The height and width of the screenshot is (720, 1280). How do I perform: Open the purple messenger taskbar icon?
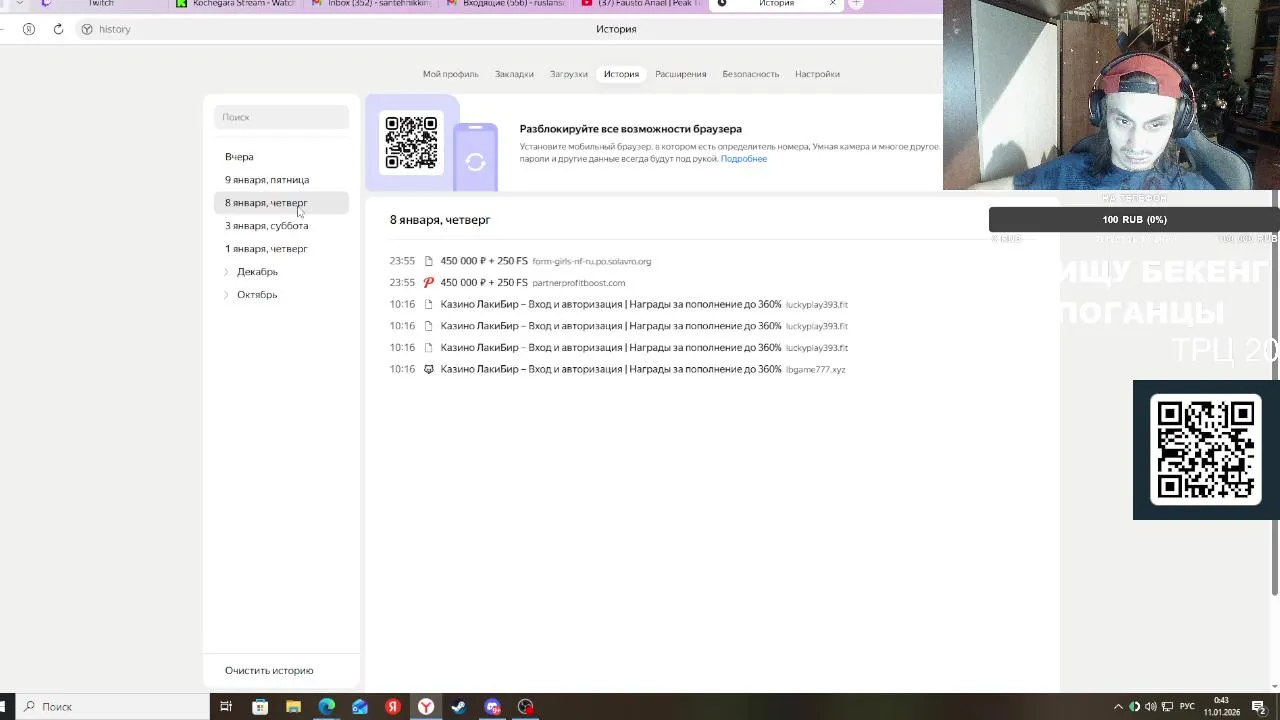coord(492,707)
